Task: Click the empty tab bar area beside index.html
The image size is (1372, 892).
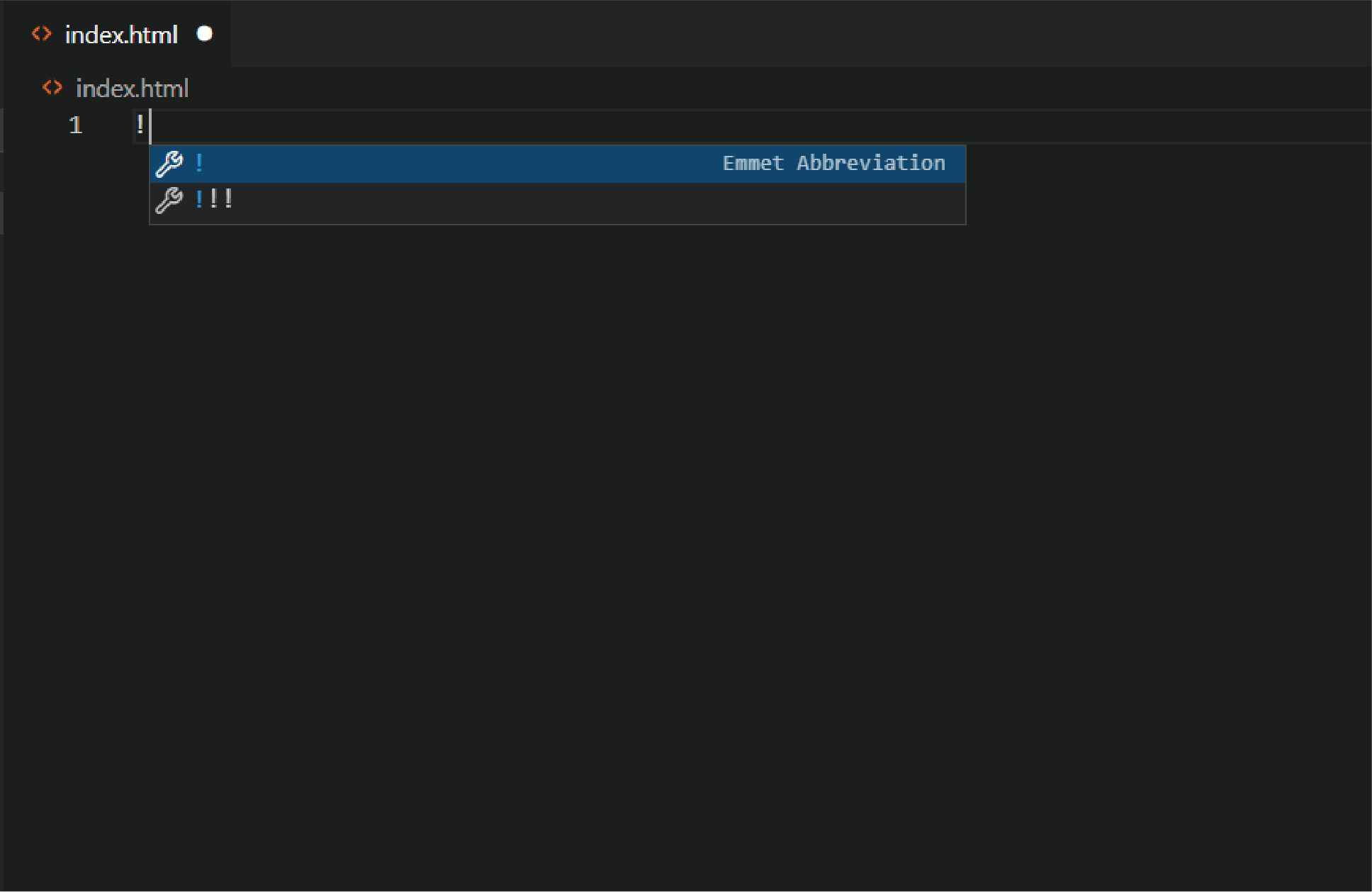Action: 780,34
